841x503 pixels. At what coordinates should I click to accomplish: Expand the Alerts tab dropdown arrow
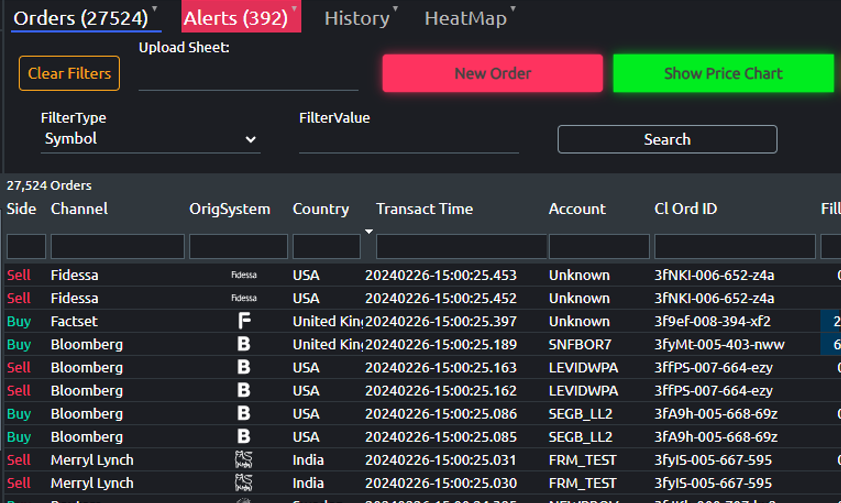tap(294, 9)
